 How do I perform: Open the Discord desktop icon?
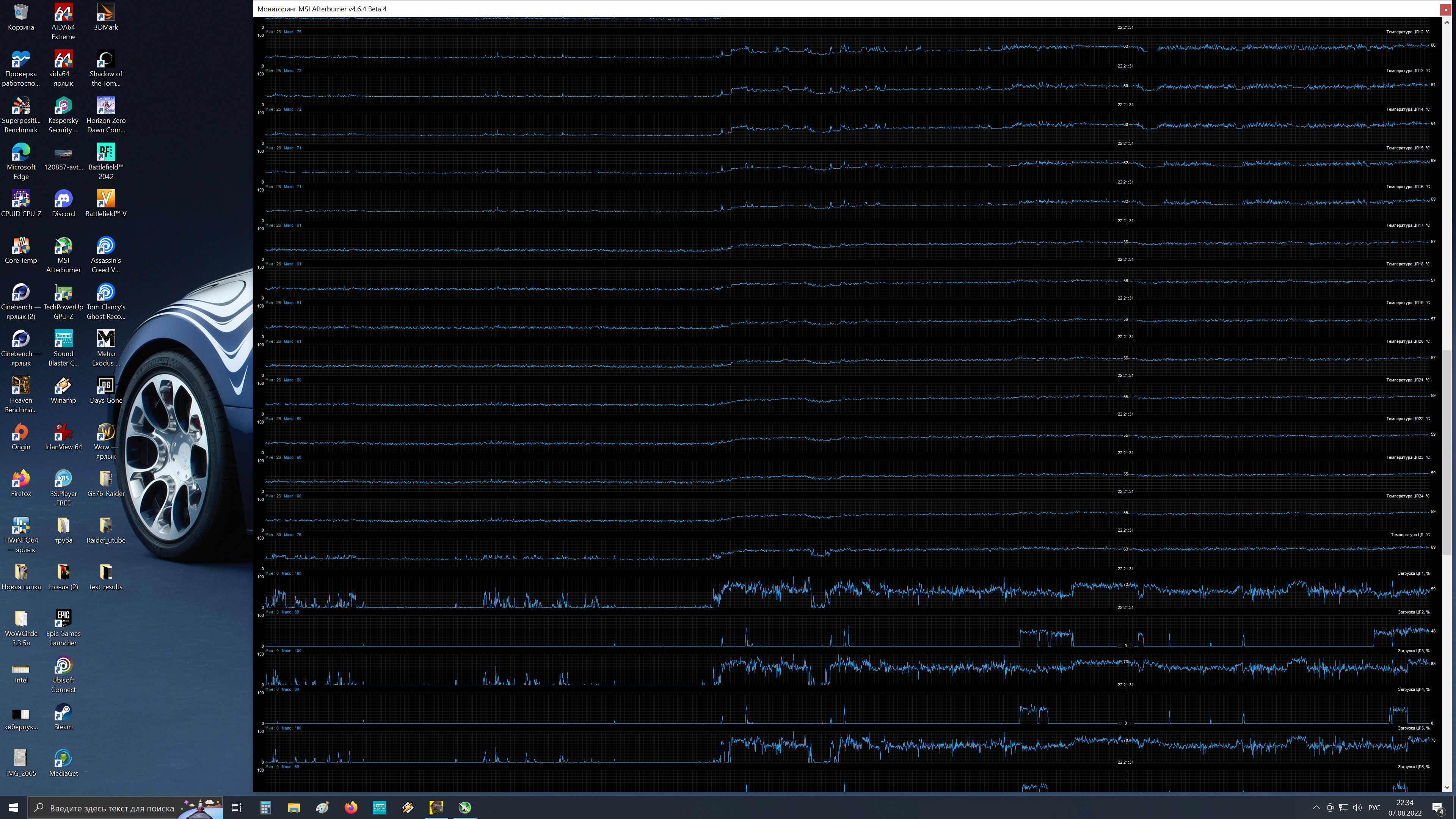63,204
